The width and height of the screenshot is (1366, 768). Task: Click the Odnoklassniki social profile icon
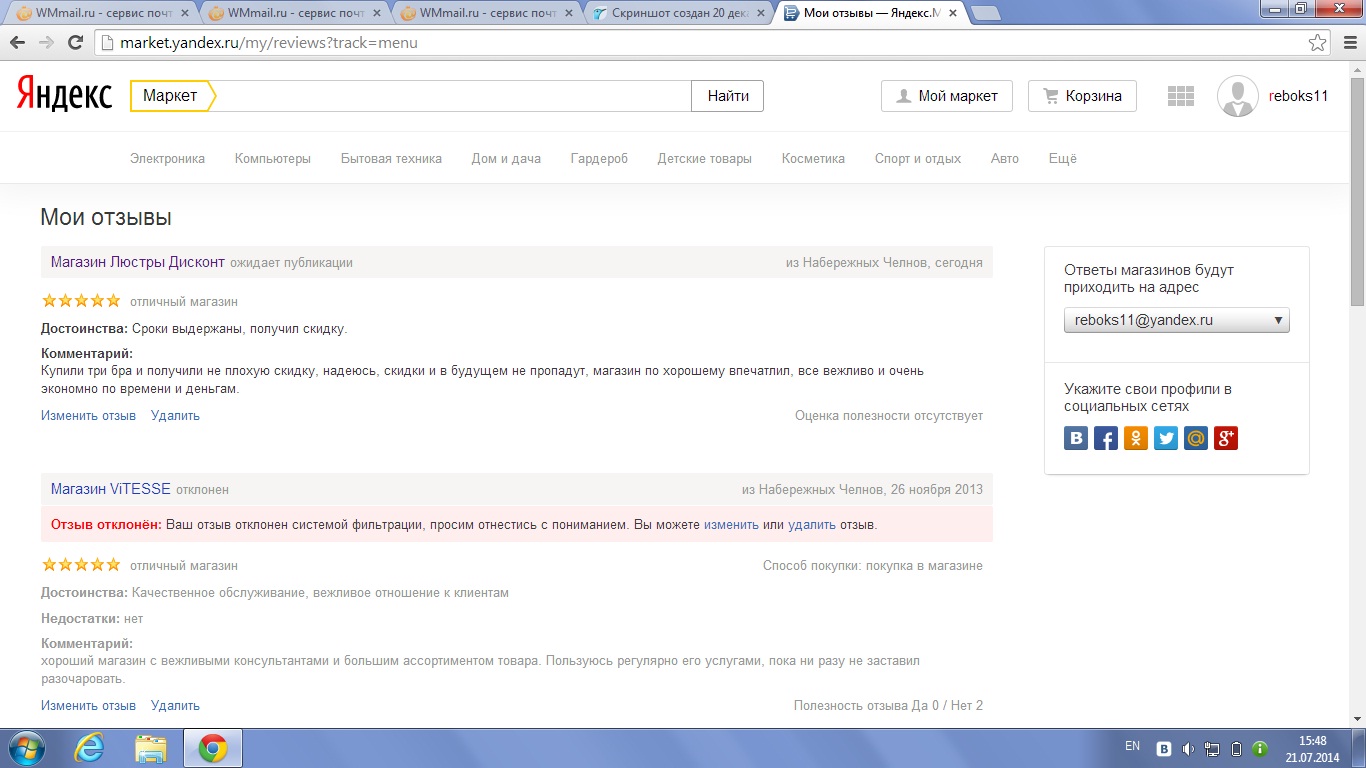[x=1136, y=438]
